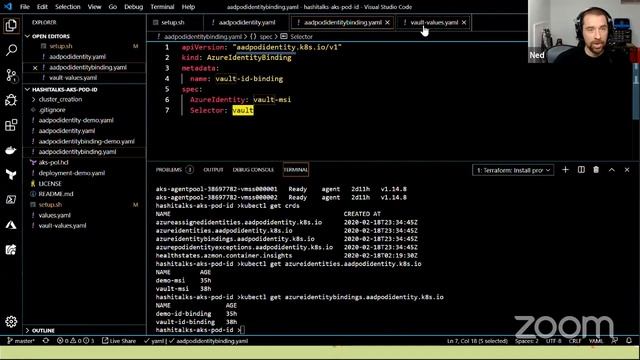
Task: Open the Azure view icon
Action: (11, 224)
